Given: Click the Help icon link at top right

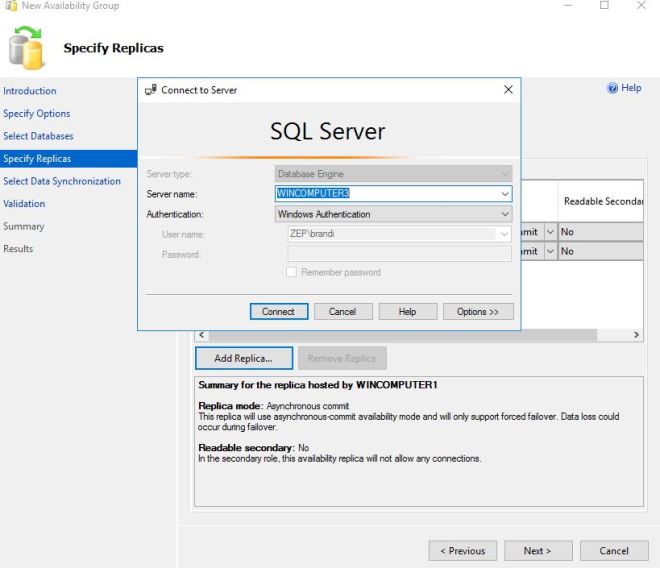Looking at the screenshot, I should tap(624, 88).
